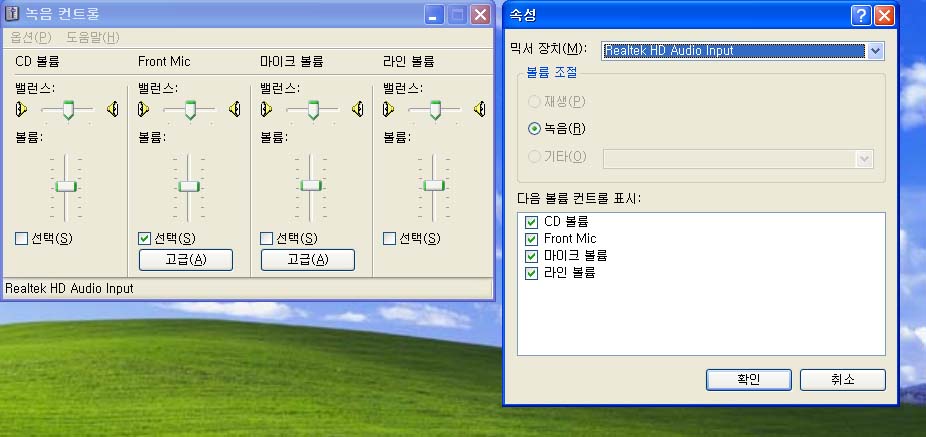
Task: Open the 옵션(P) menu
Action: (31, 38)
